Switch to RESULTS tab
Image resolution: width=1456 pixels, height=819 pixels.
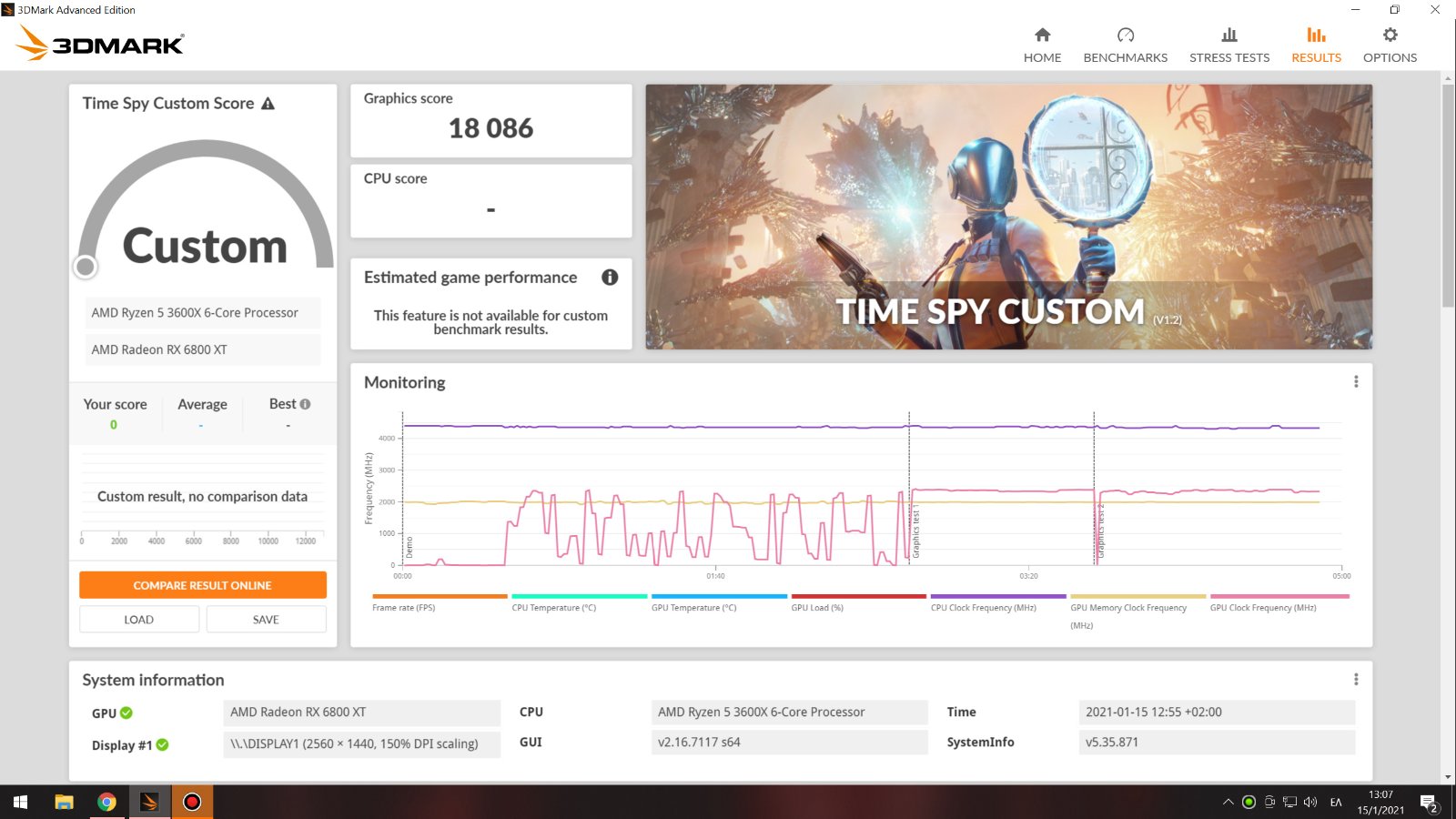coord(1316,45)
